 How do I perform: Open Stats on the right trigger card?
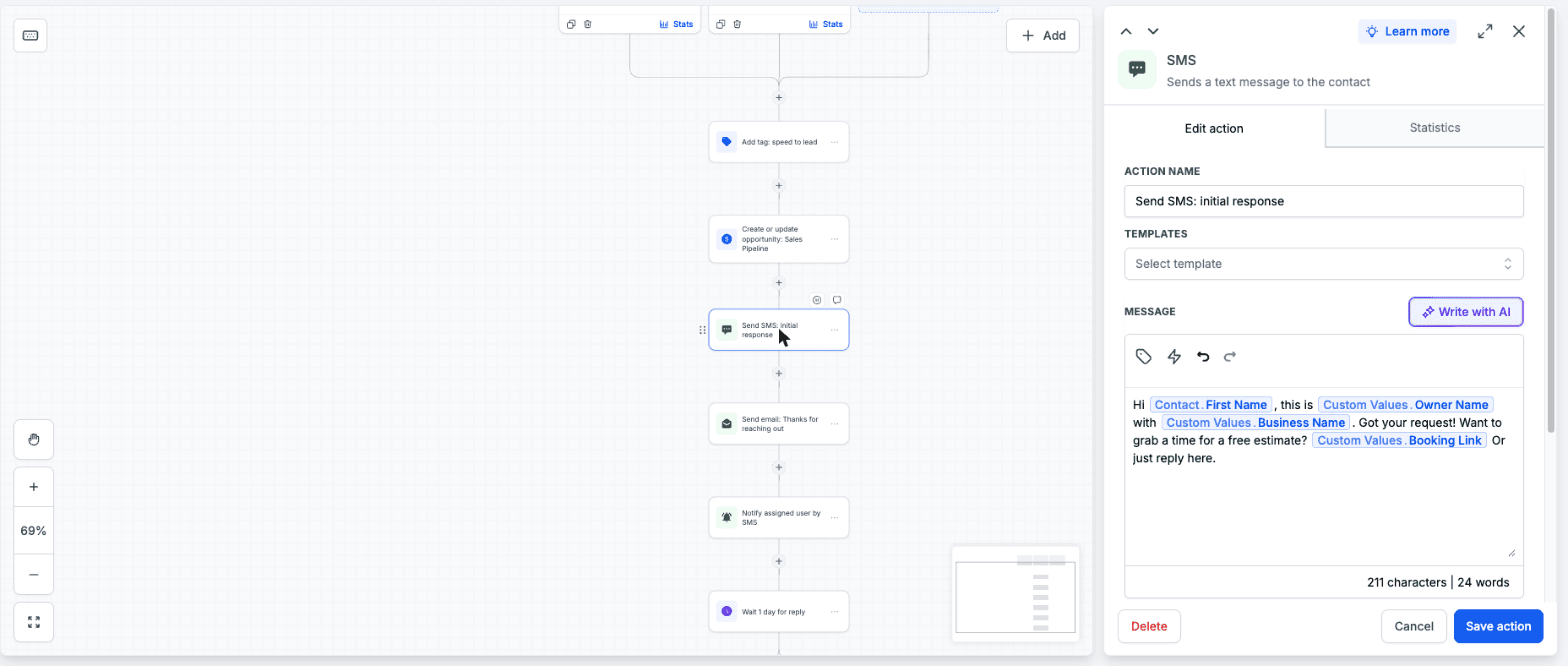[825, 24]
